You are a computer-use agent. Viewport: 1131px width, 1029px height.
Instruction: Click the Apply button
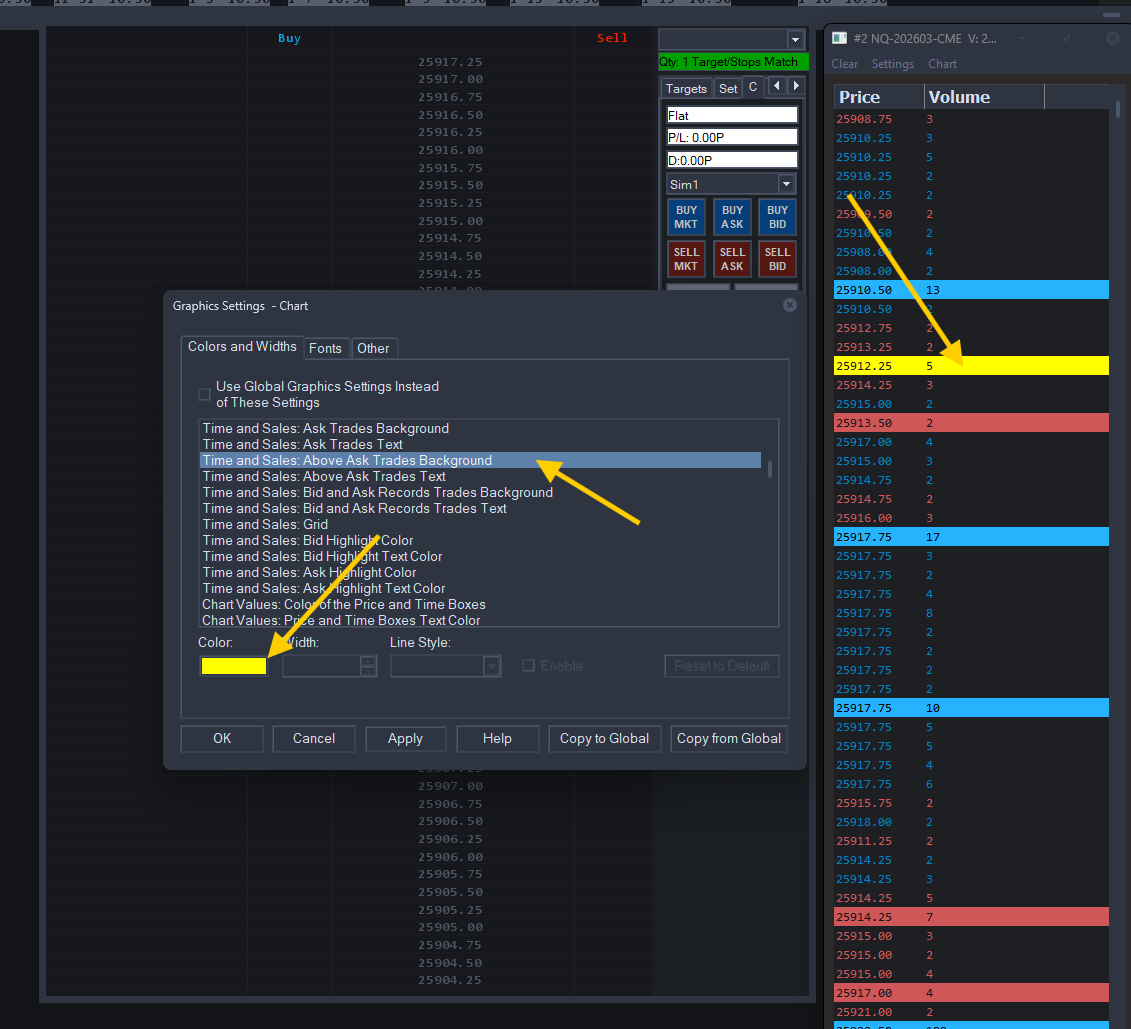coord(405,739)
